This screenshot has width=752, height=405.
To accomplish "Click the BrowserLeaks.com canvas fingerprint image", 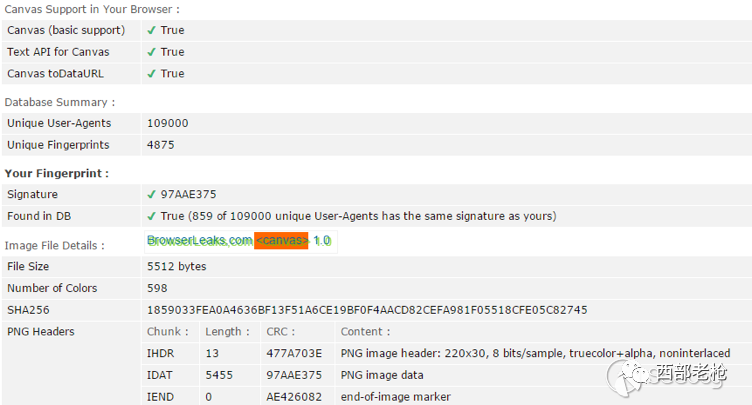I will pyautogui.click(x=241, y=241).
